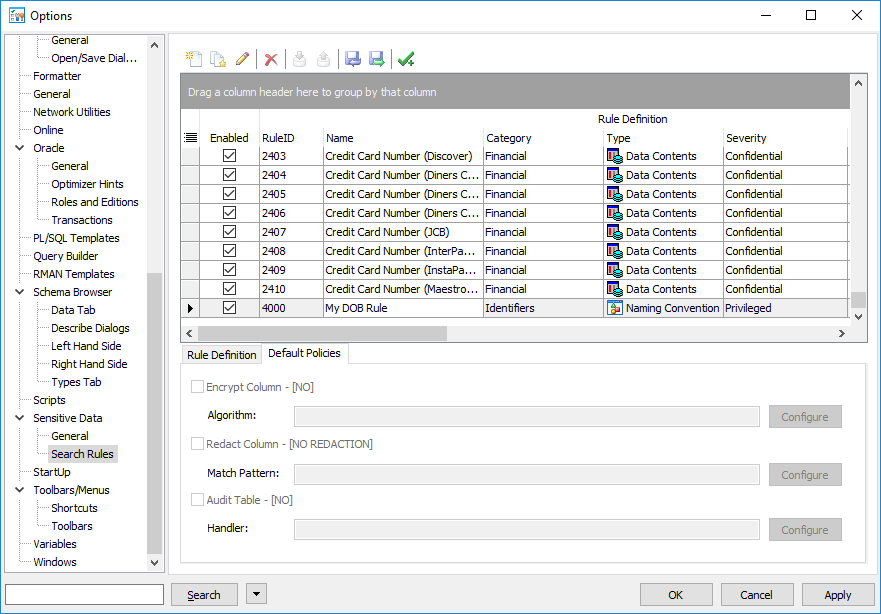881x614 pixels.
Task: Uncheck Enabled for rule 2404
Action: [x=229, y=175]
